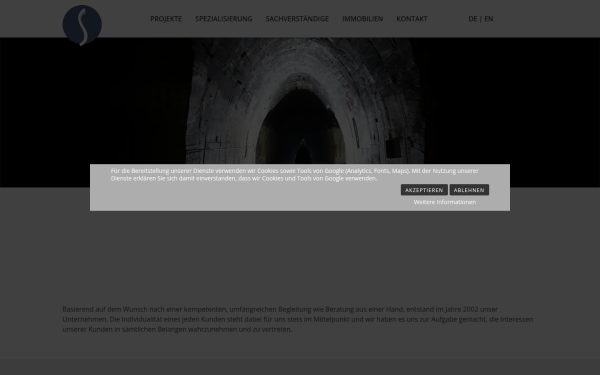Screen dimensions: 600x375
Task: Click the round S logo in the header
Action: pyautogui.click(x=82, y=25)
